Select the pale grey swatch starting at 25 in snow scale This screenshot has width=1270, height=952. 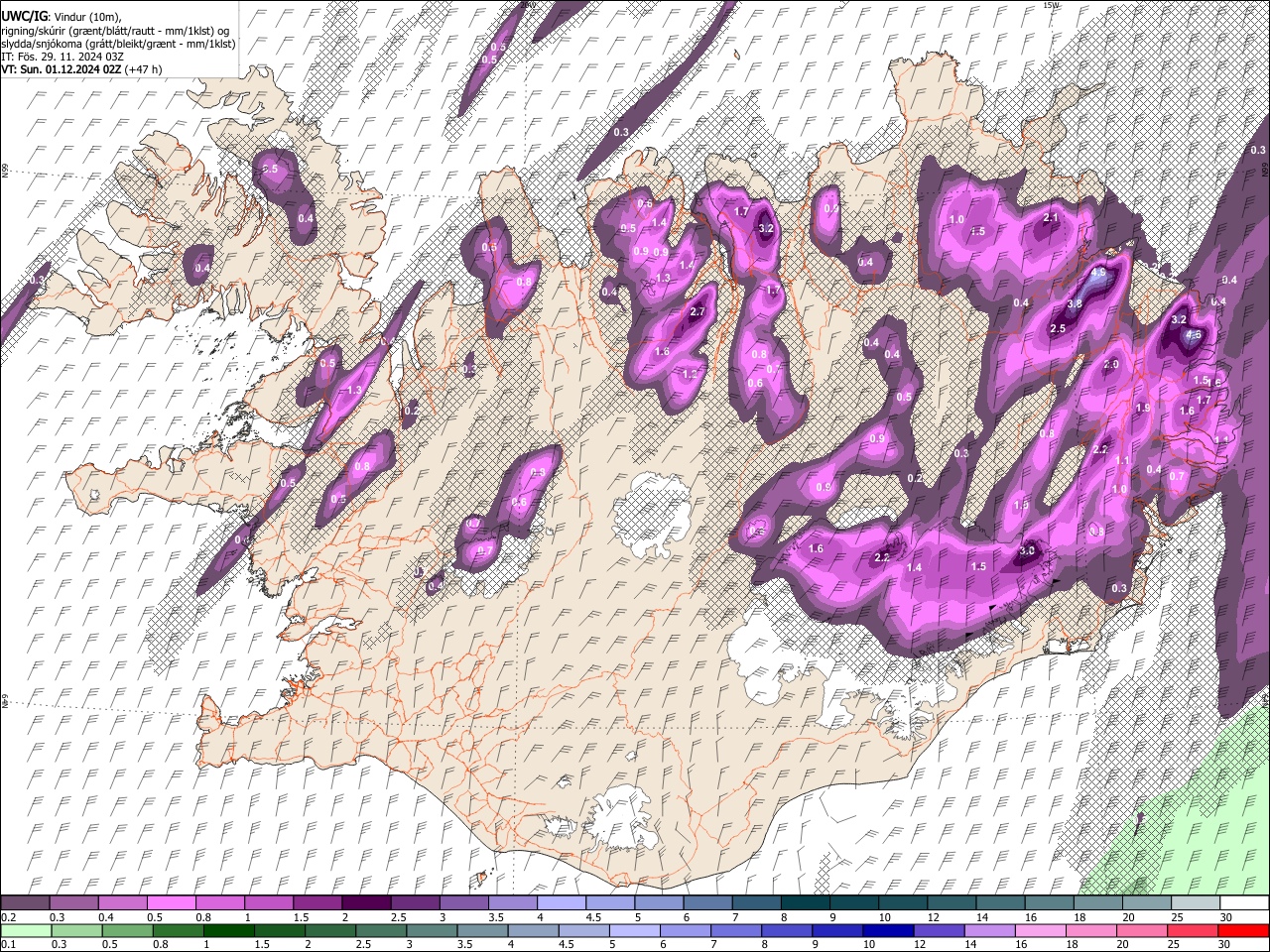[1196, 902]
